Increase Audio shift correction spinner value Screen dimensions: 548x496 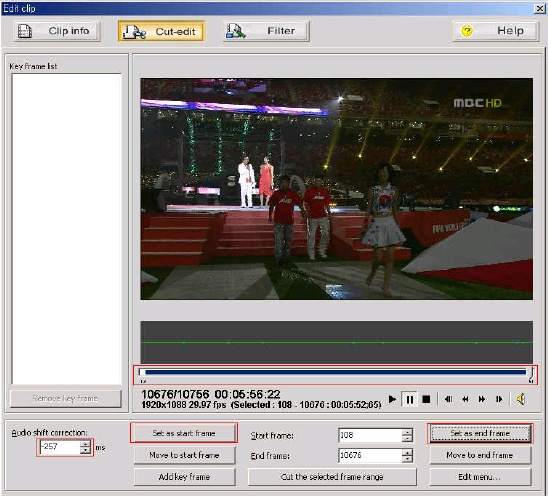pos(85,444)
